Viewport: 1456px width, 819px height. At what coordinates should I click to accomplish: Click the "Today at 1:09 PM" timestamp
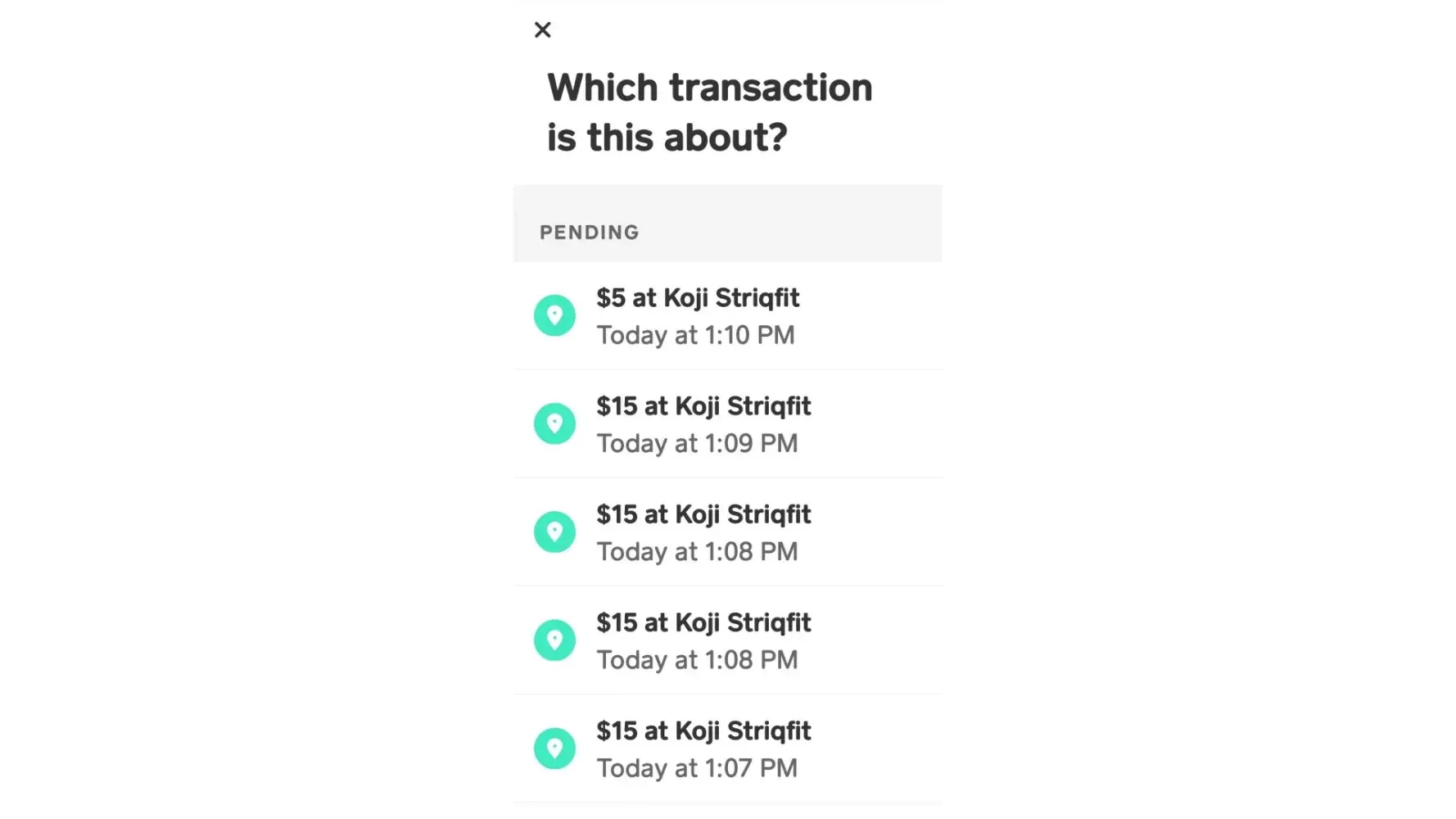coord(697,443)
